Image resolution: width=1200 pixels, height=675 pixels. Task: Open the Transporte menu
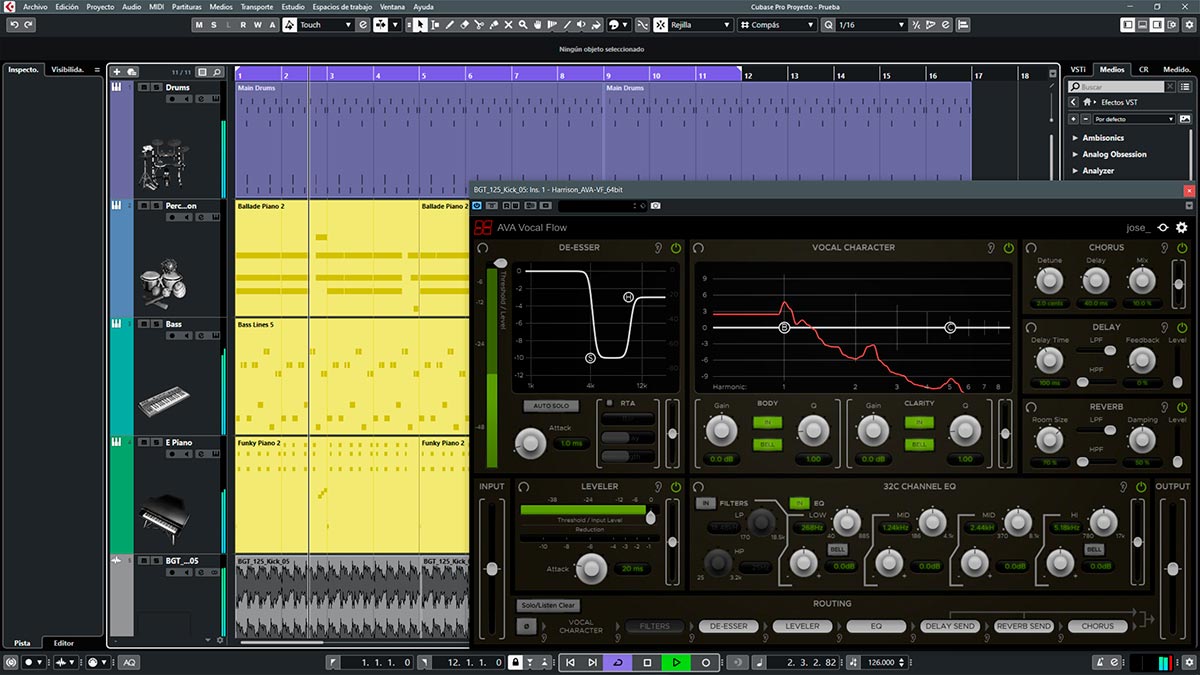coord(256,6)
